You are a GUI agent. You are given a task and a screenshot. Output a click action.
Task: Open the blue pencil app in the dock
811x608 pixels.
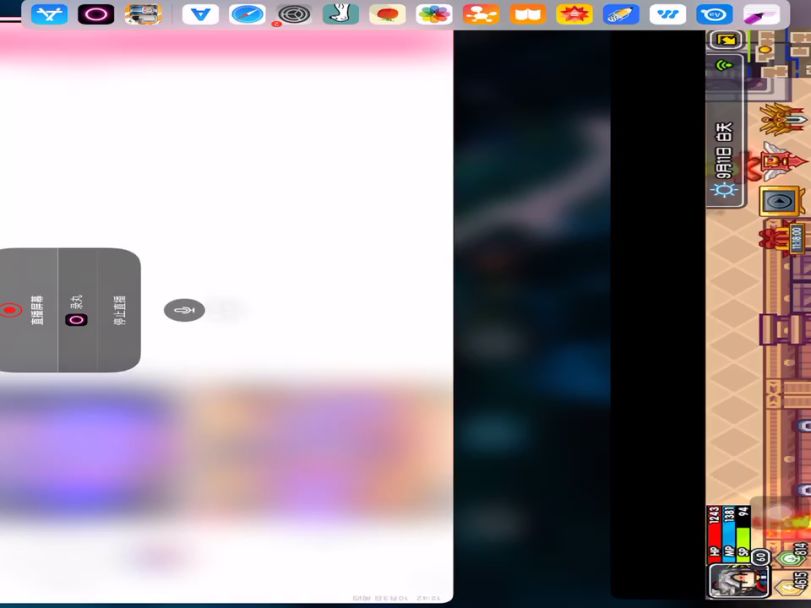pos(621,14)
